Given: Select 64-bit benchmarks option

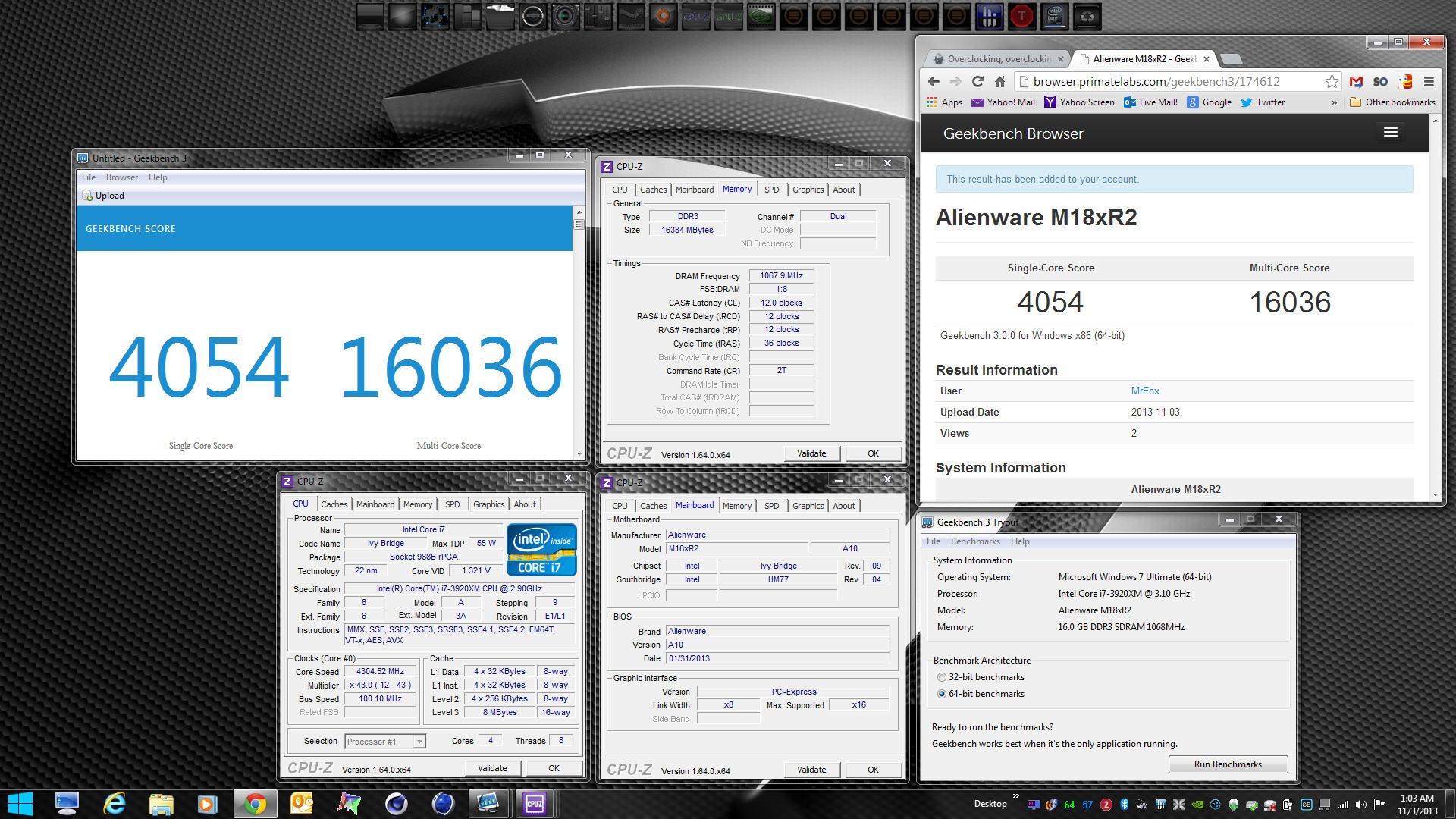Looking at the screenshot, I should (980, 694).
